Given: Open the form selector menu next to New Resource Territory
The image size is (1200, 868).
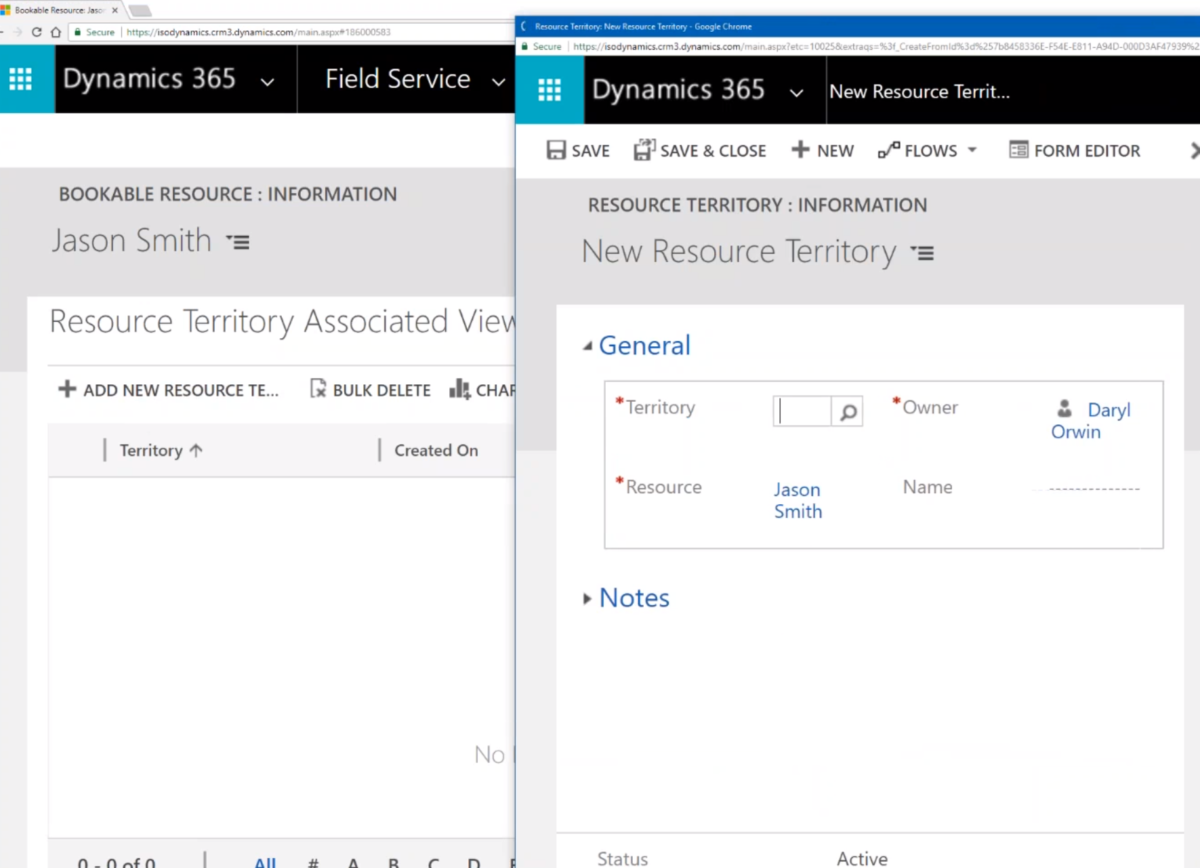Looking at the screenshot, I should coord(922,253).
